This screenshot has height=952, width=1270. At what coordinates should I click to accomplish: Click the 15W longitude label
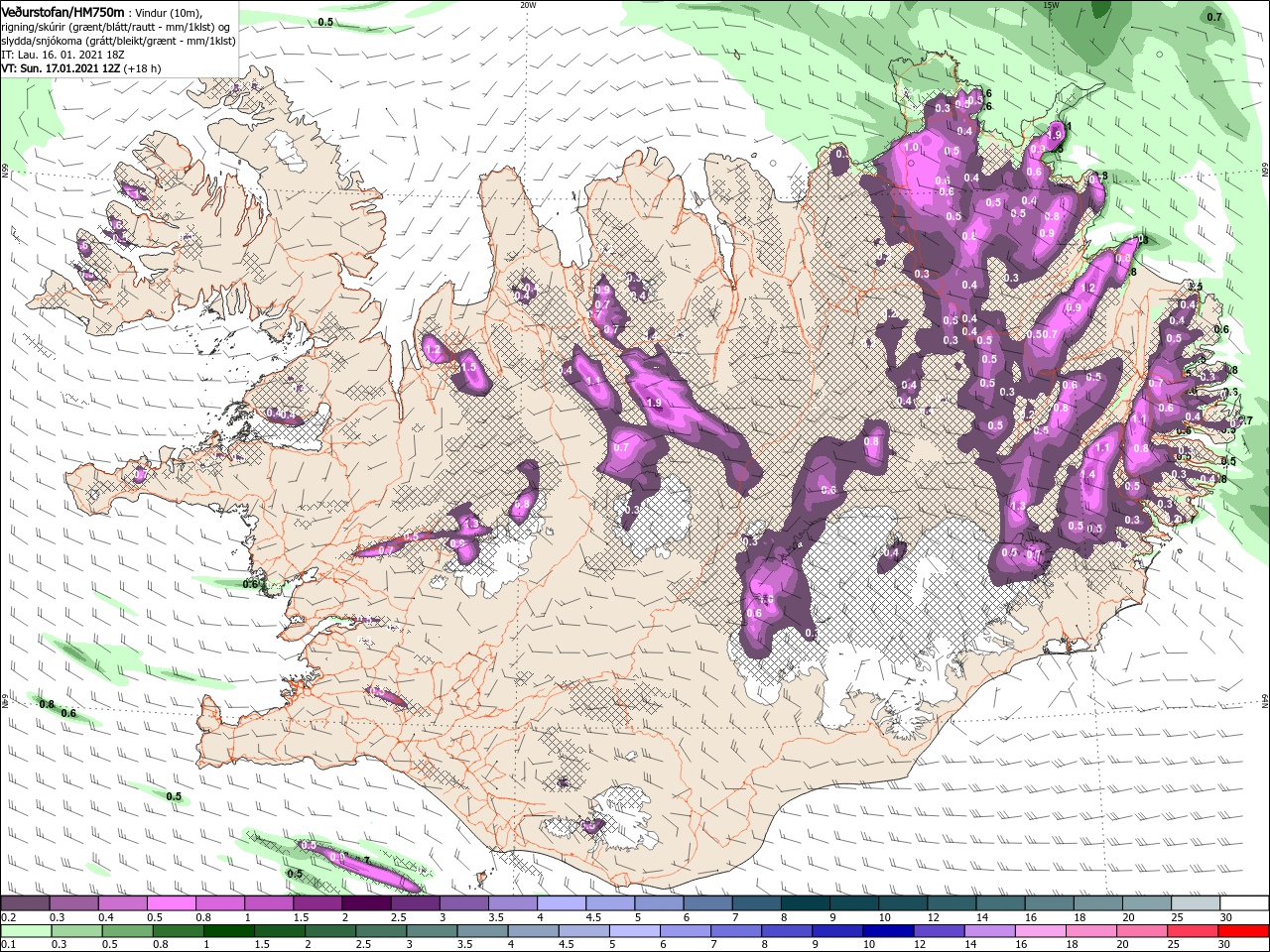coord(1051,5)
